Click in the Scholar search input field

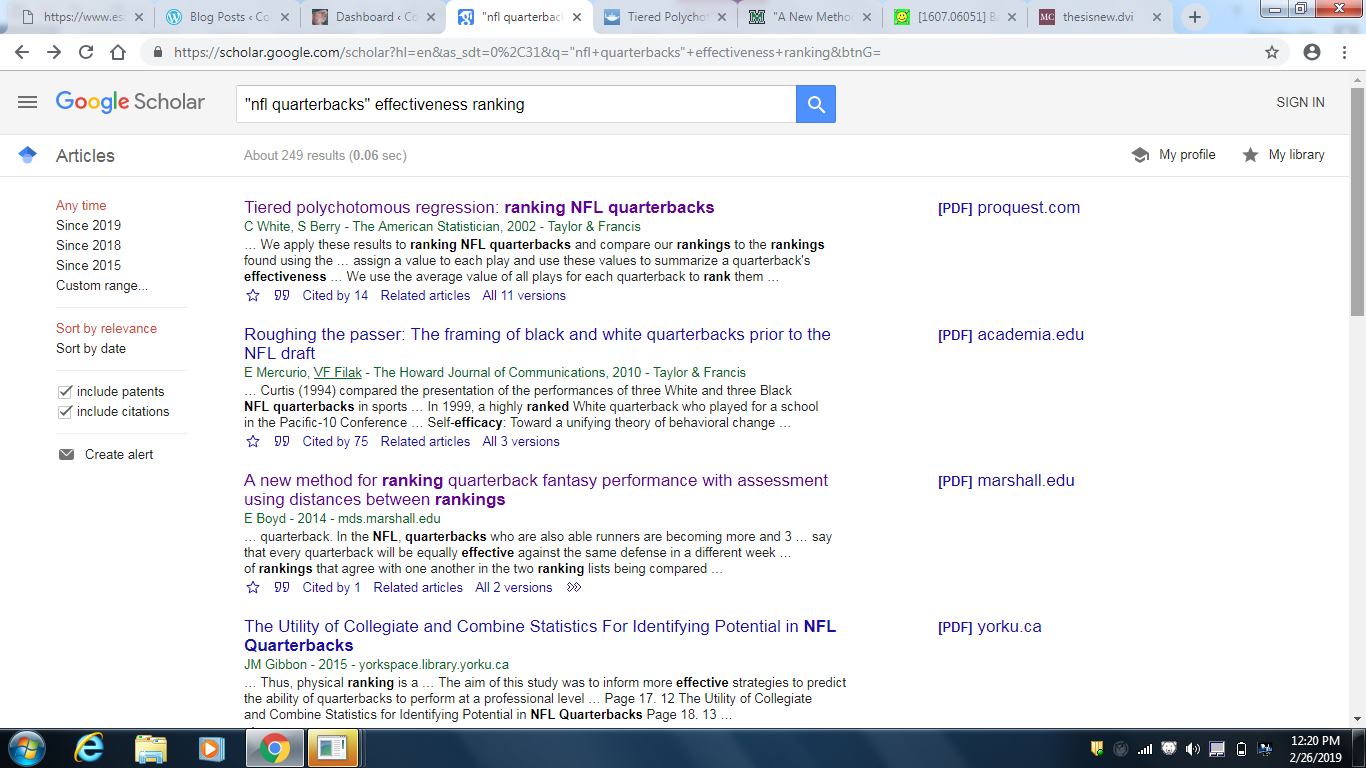click(515, 104)
